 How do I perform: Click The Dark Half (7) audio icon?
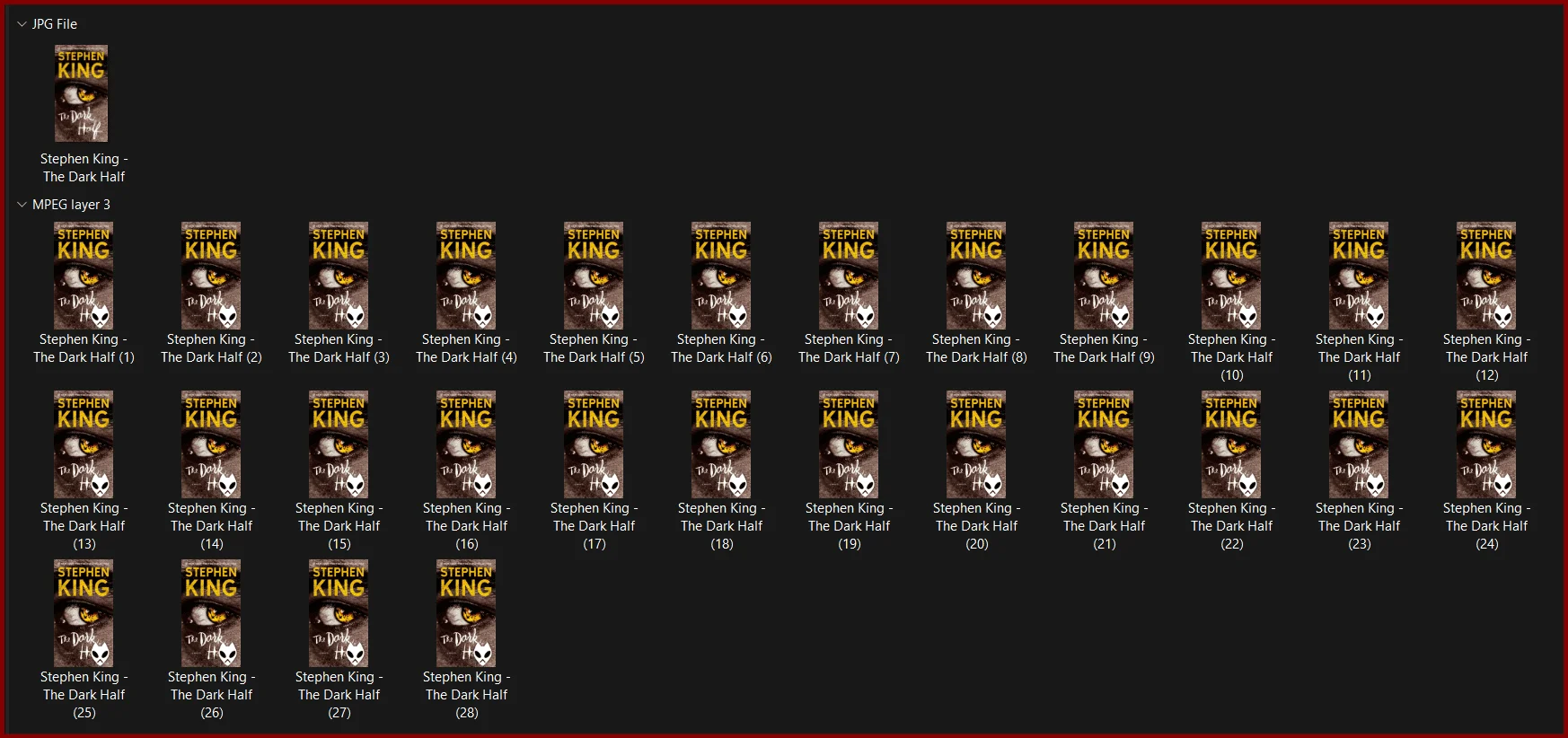(849, 276)
